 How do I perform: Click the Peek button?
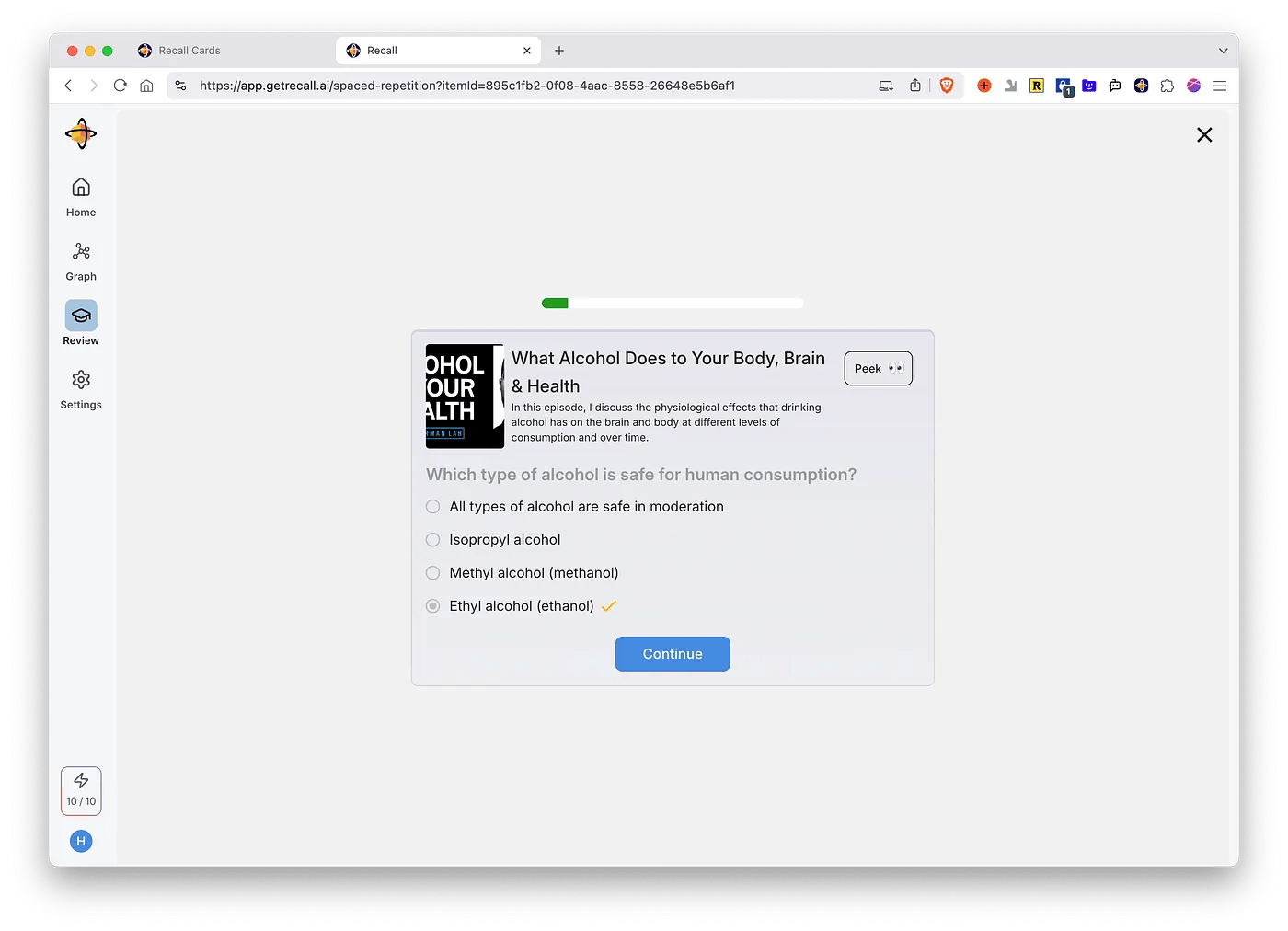click(878, 369)
